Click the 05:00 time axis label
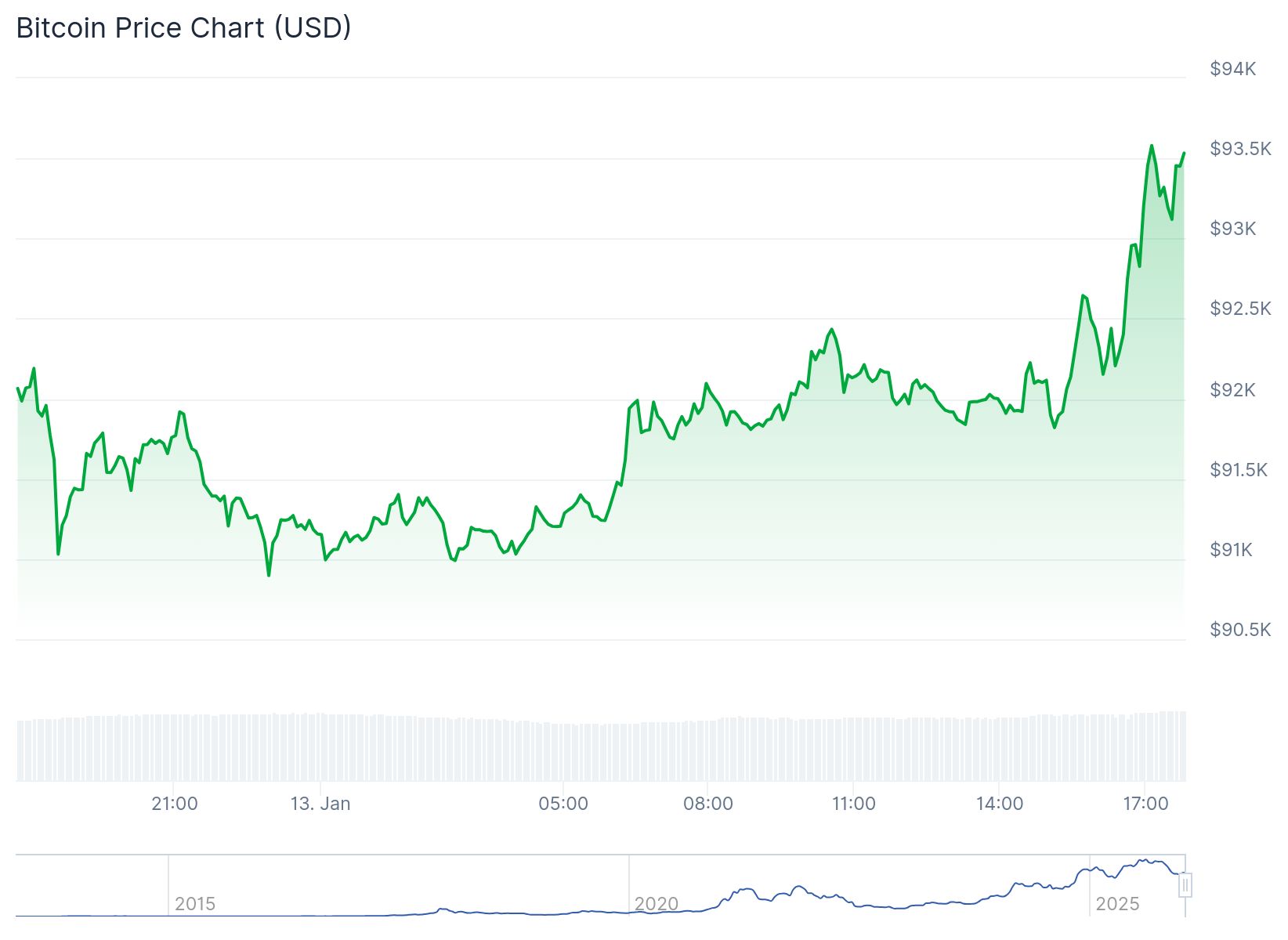 pos(563,804)
